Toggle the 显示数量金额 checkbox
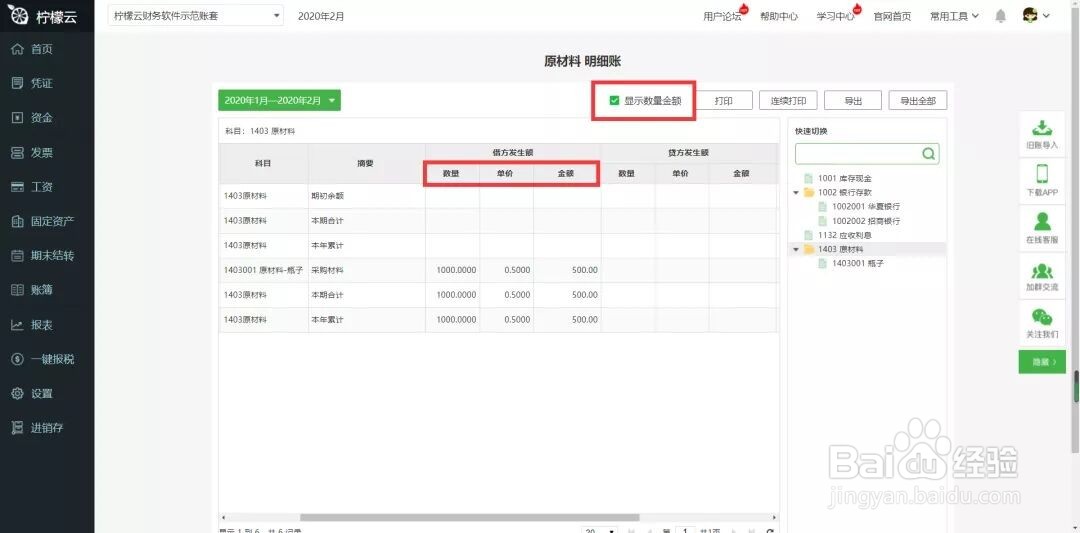The image size is (1080, 533). point(614,101)
